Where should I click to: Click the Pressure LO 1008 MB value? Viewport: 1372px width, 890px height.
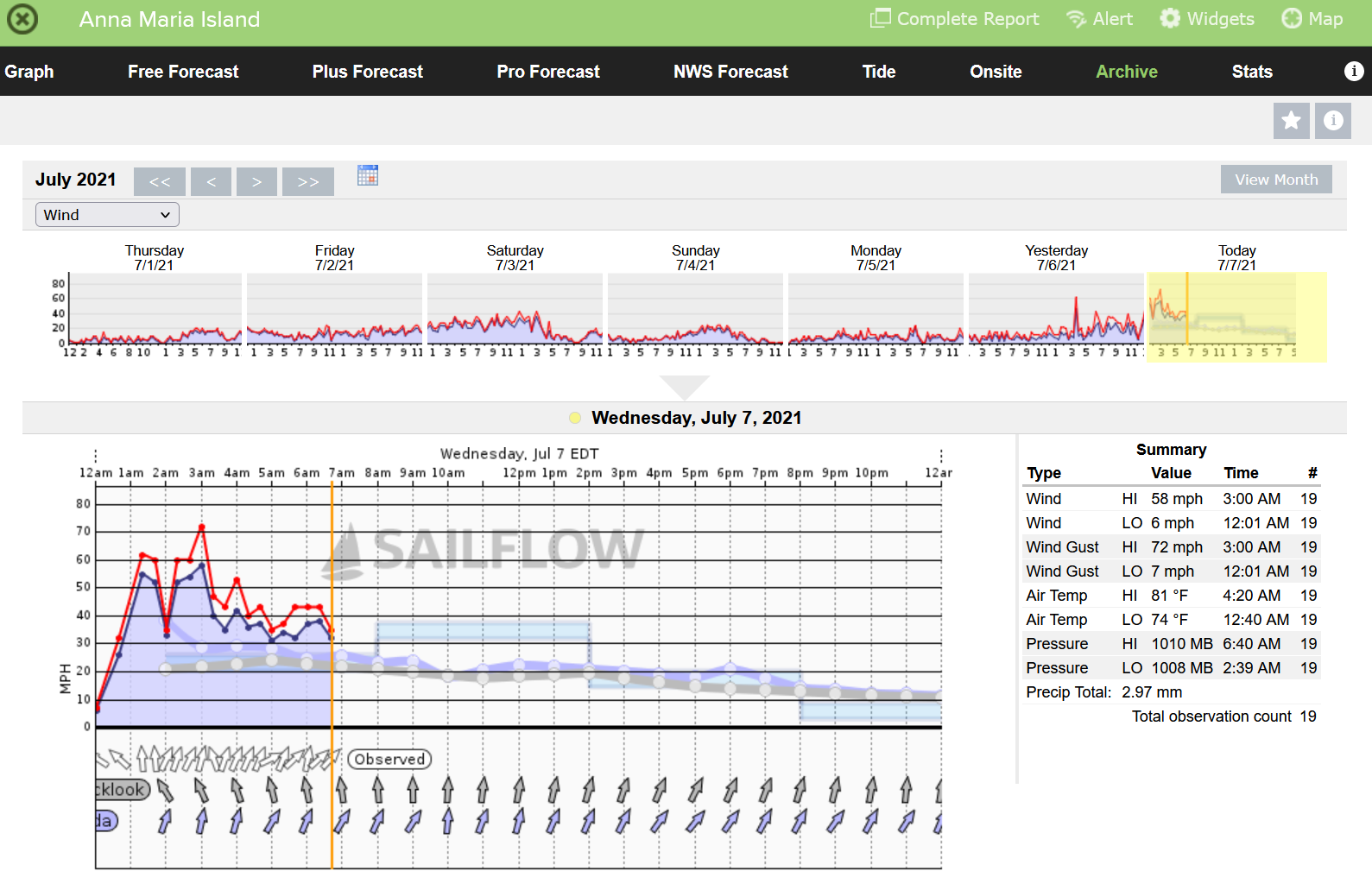tap(1182, 668)
